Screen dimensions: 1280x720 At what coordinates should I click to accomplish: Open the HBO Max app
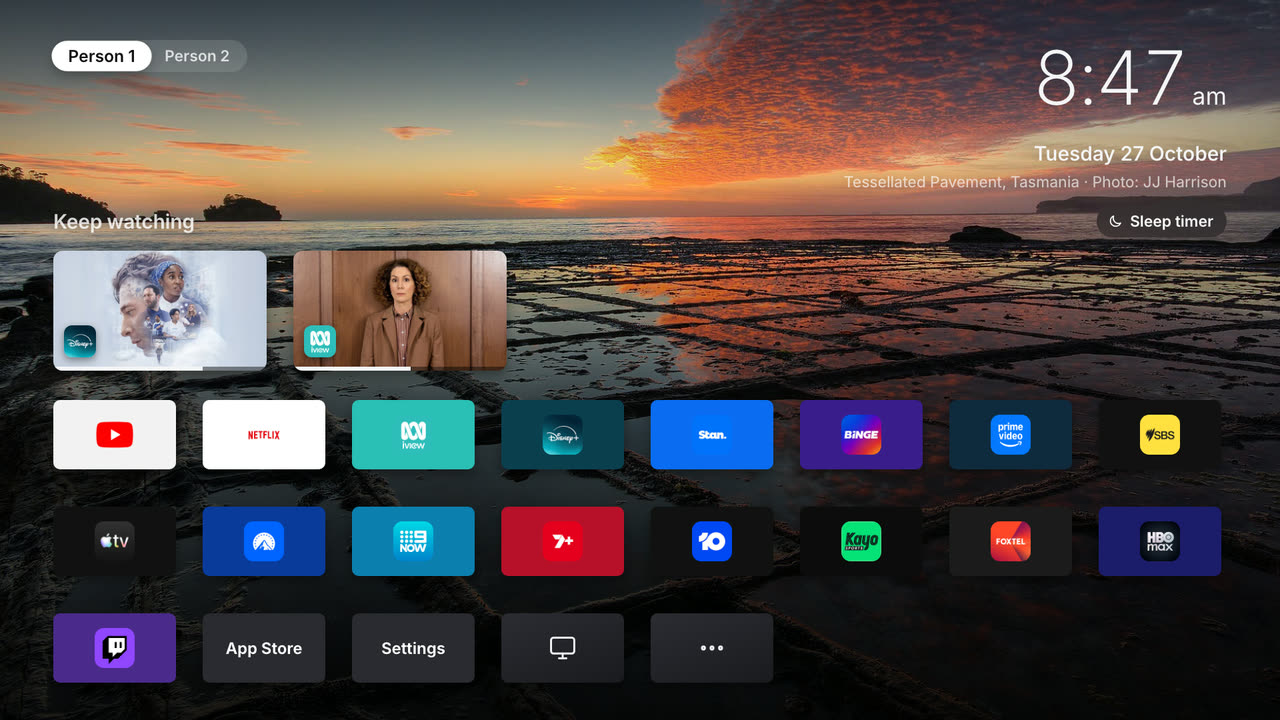[x=1160, y=541]
